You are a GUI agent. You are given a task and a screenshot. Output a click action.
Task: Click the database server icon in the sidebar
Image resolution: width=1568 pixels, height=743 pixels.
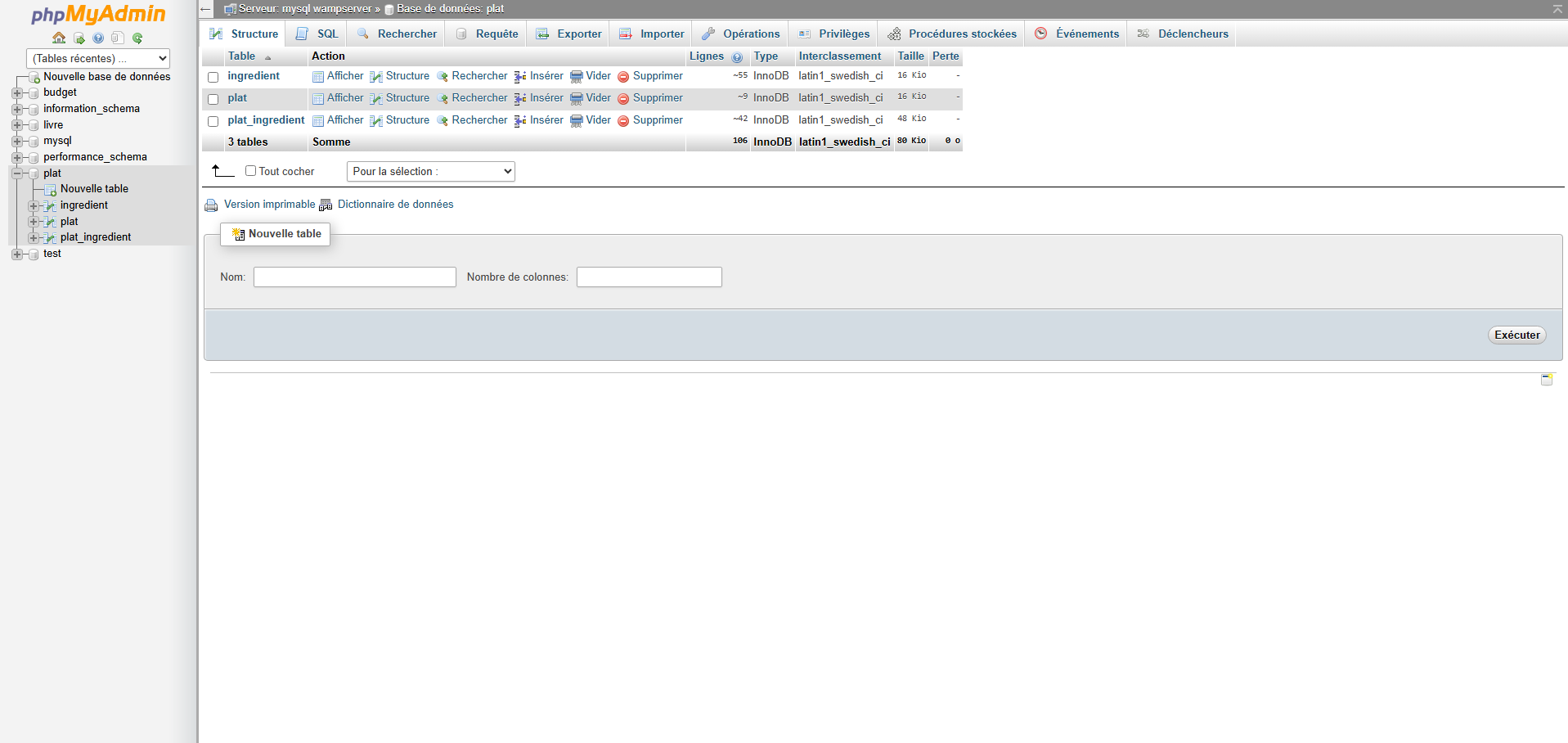[79, 38]
